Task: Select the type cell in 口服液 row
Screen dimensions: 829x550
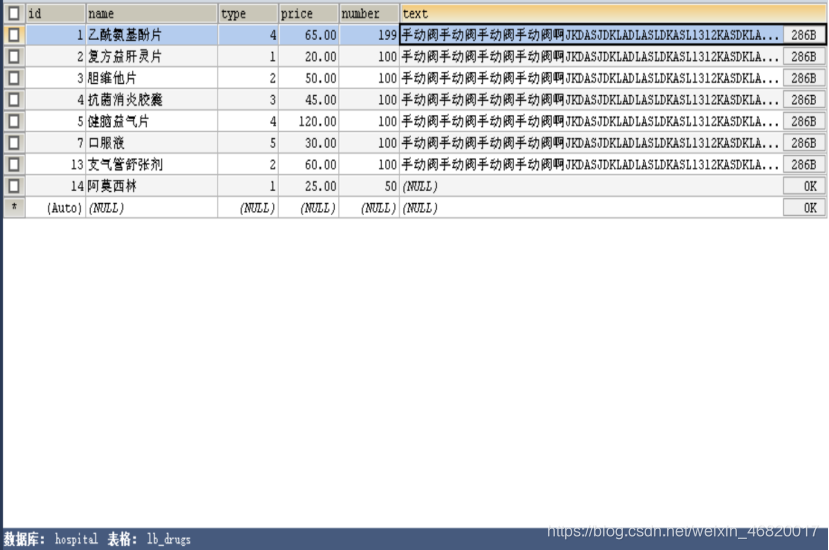Action: pyautogui.click(x=248, y=143)
